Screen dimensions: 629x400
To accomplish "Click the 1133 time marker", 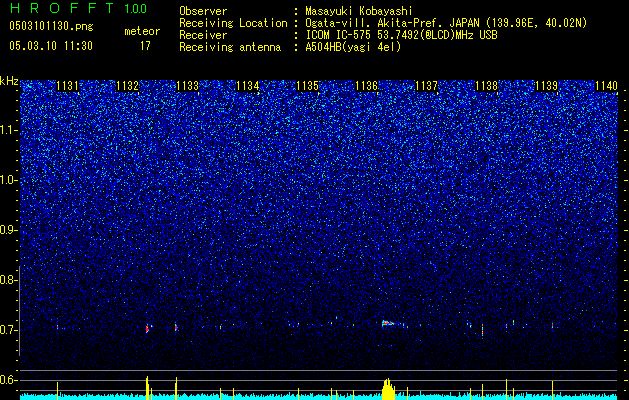I will point(187,86).
